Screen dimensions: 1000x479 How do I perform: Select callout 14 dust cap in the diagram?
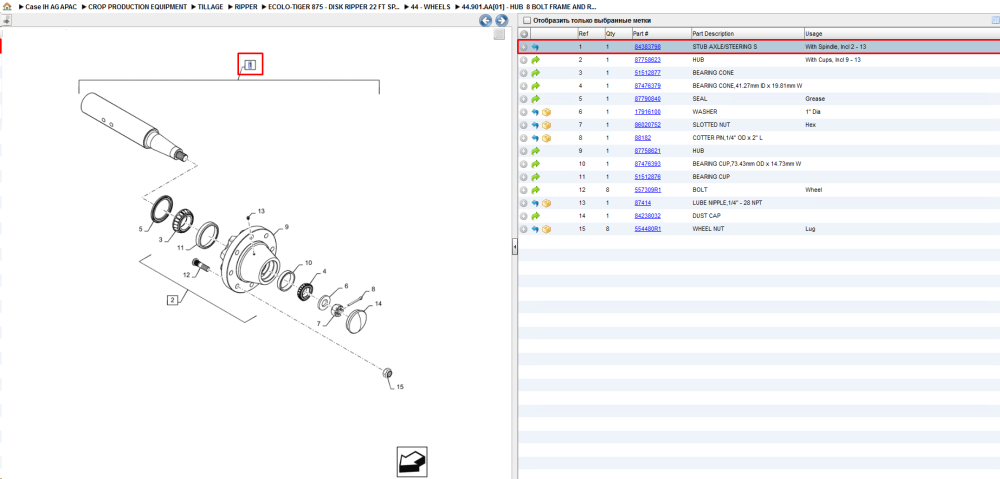[x=378, y=304]
